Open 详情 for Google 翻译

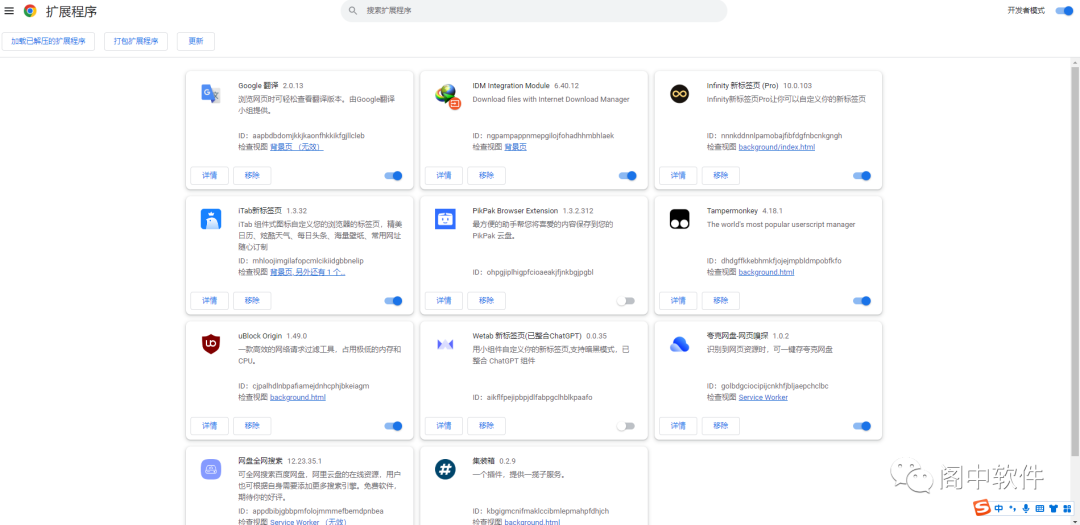pos(209,176)
